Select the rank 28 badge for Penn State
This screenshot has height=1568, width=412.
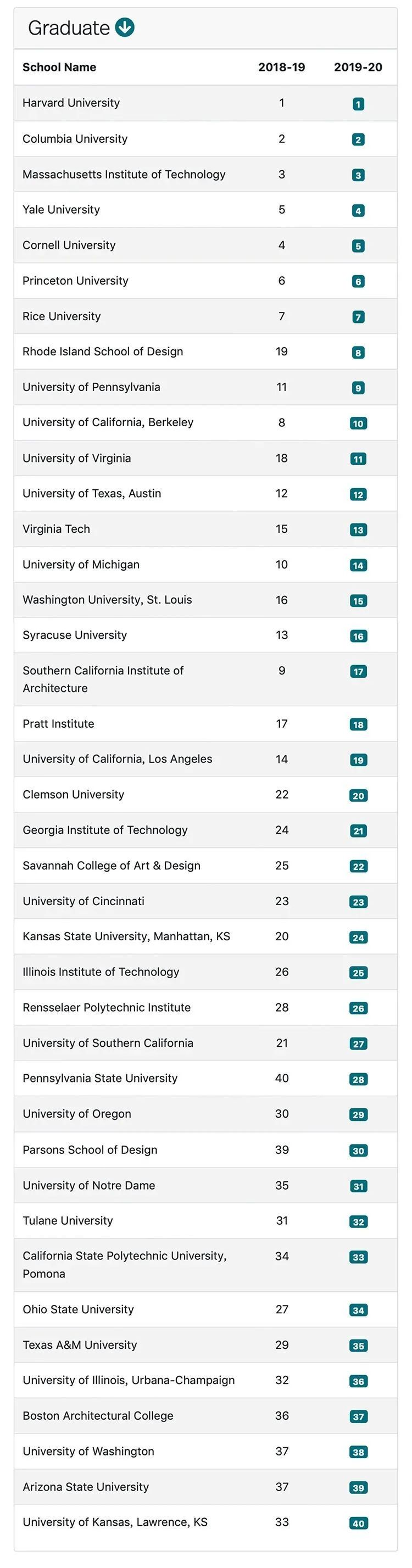coord(359,1079)
